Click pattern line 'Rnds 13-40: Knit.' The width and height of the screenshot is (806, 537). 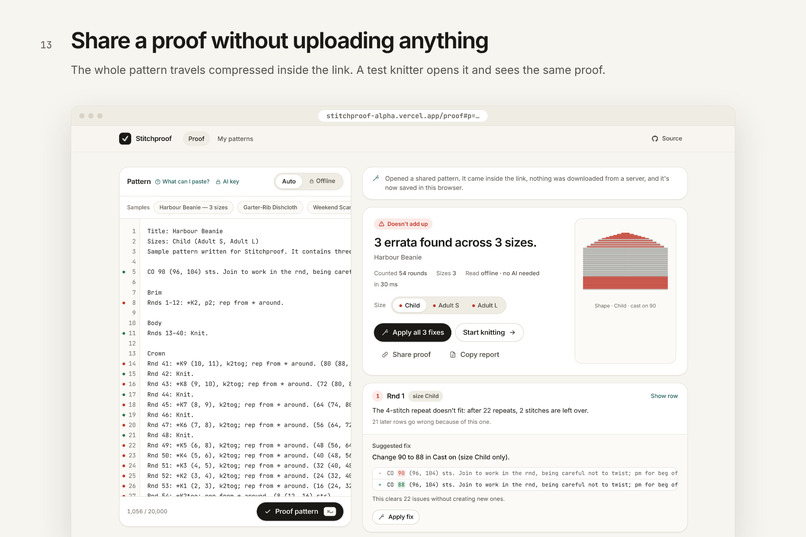177,334
